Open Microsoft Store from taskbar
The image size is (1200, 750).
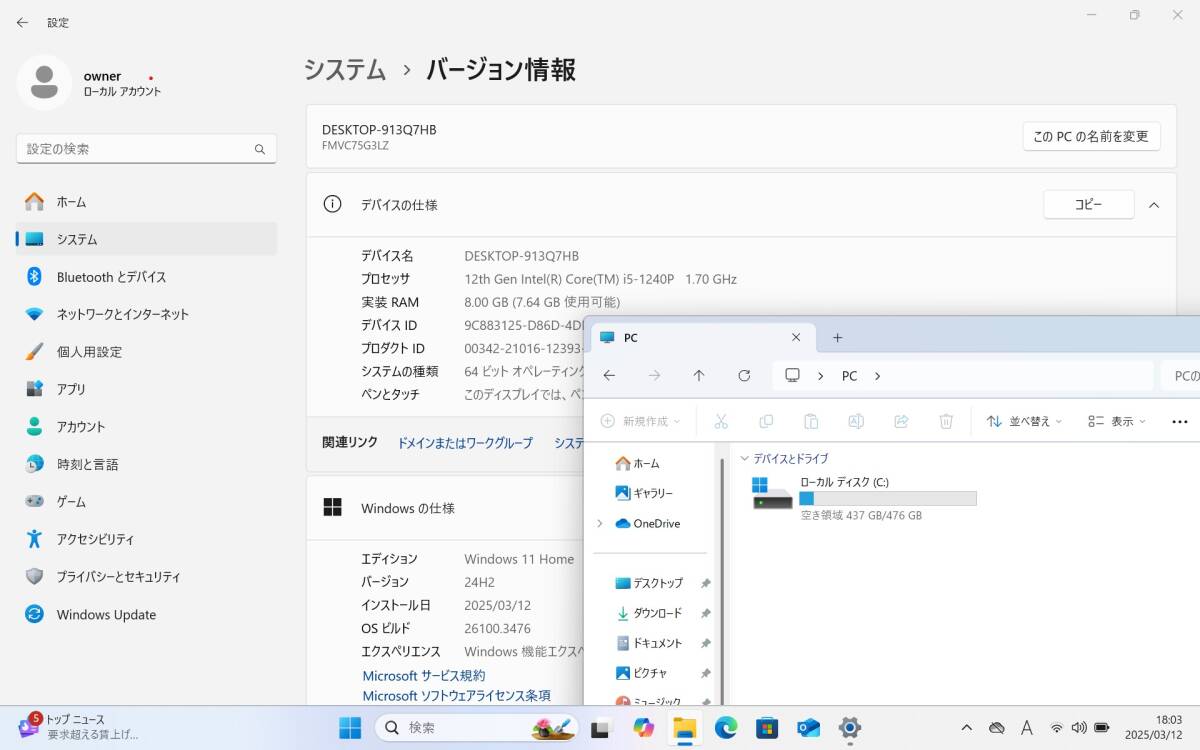click(x=767, y=727)
